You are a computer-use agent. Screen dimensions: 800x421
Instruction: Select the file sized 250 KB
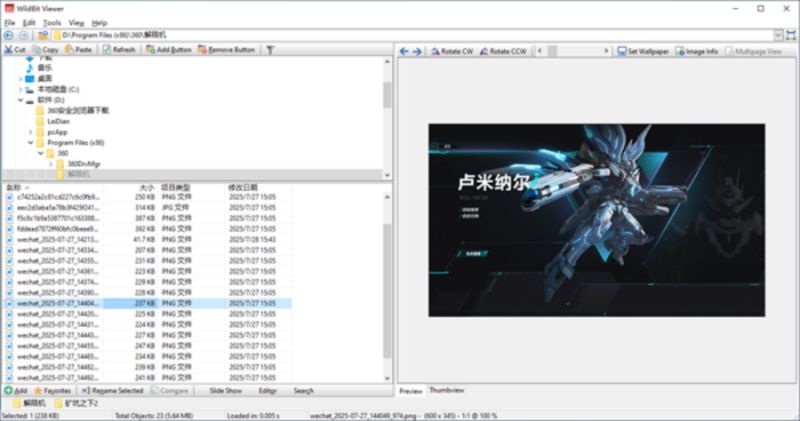click(x=148, y=196)
